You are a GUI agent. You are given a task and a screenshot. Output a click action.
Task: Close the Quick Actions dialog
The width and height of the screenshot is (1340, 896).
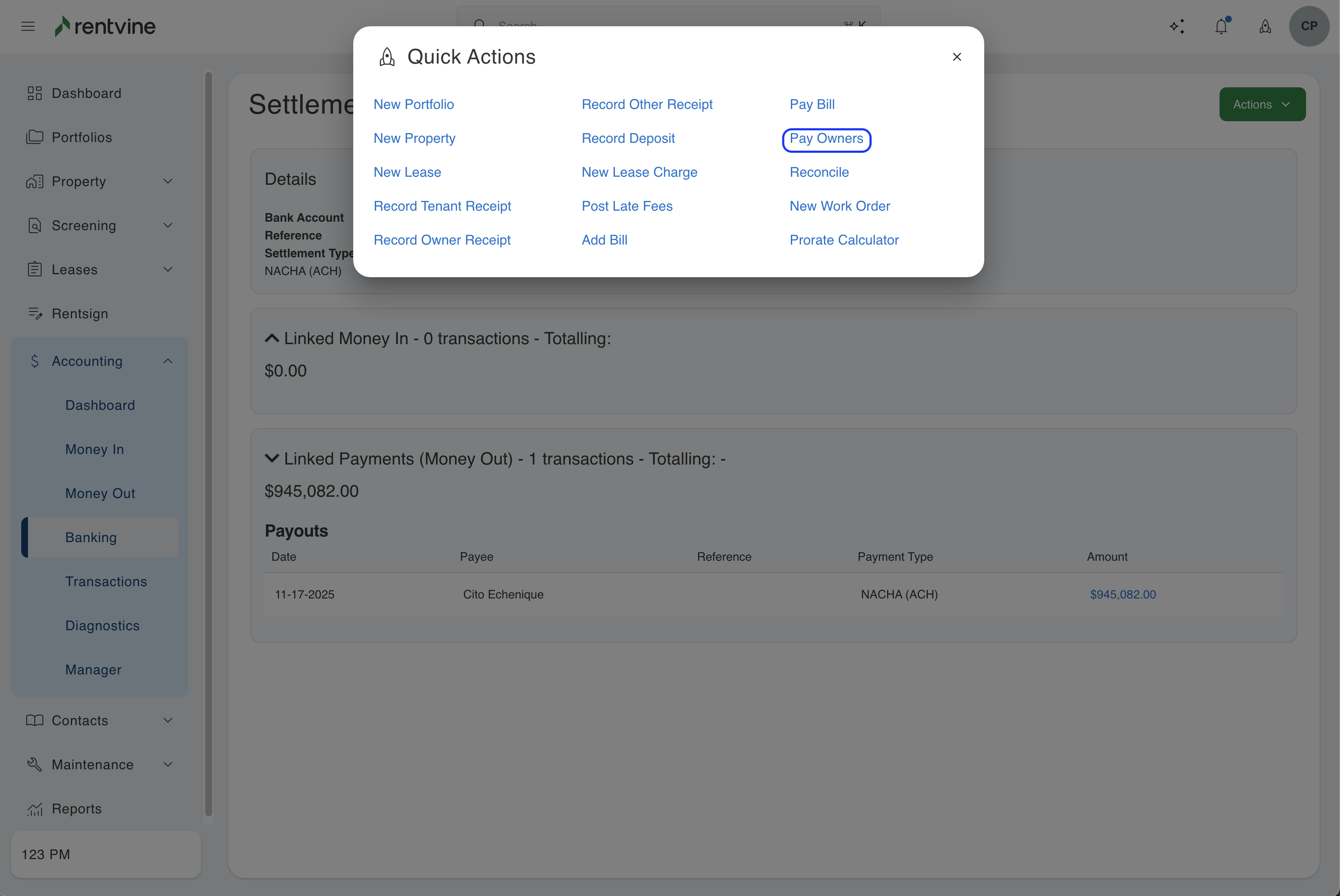click(x=956, y=57)
